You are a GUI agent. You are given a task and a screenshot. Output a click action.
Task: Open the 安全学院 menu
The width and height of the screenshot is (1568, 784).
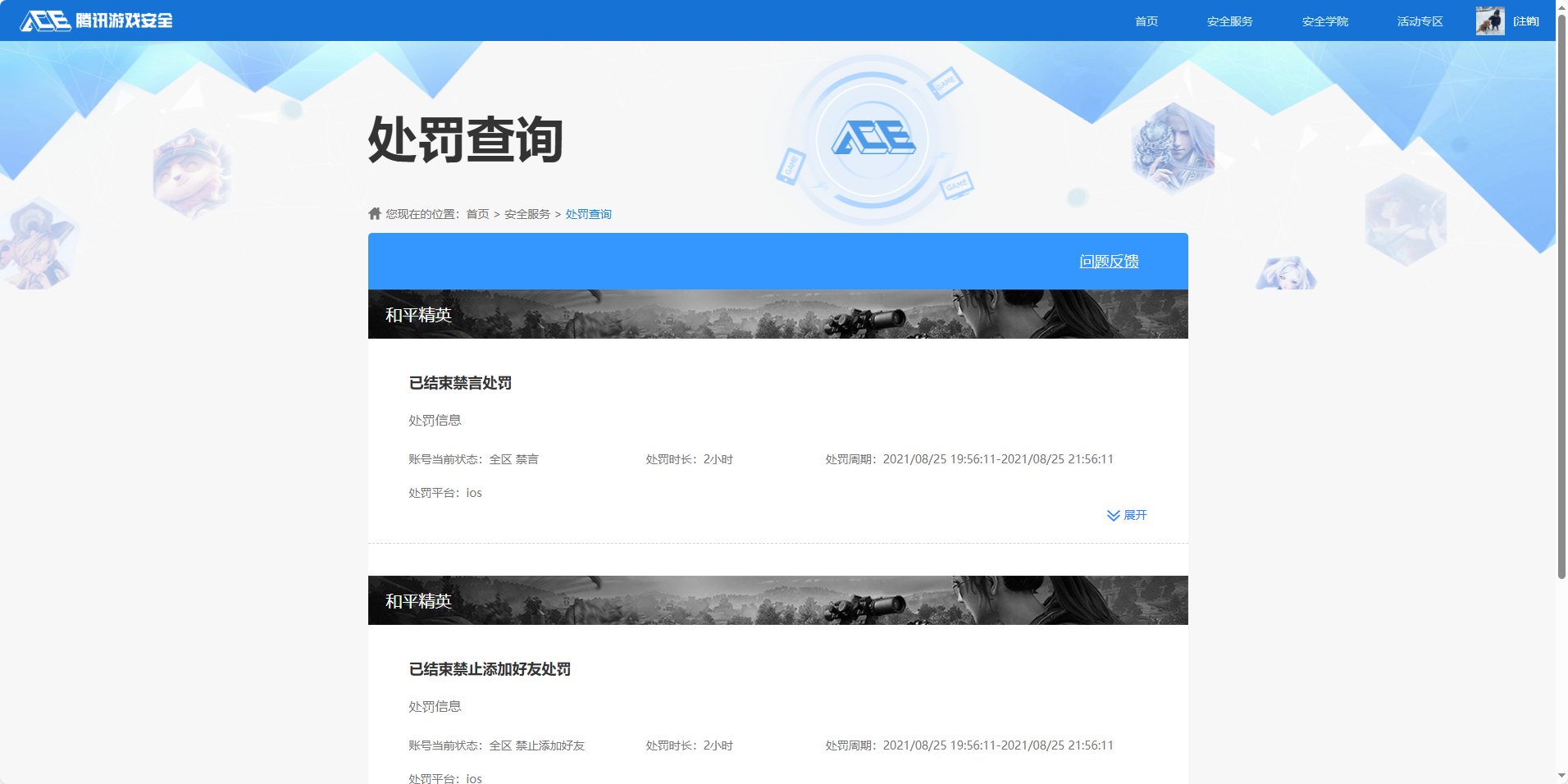[x=1325, y=21]
